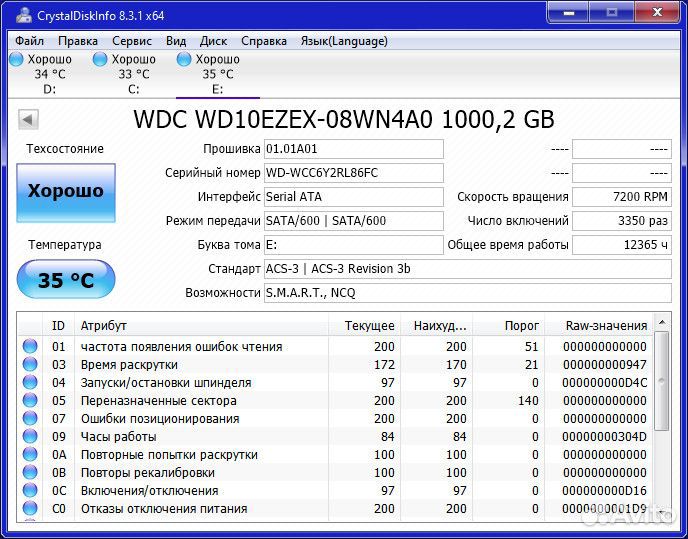Click raw value 000000000D16
688x539 pixels.
pos(605,491)
